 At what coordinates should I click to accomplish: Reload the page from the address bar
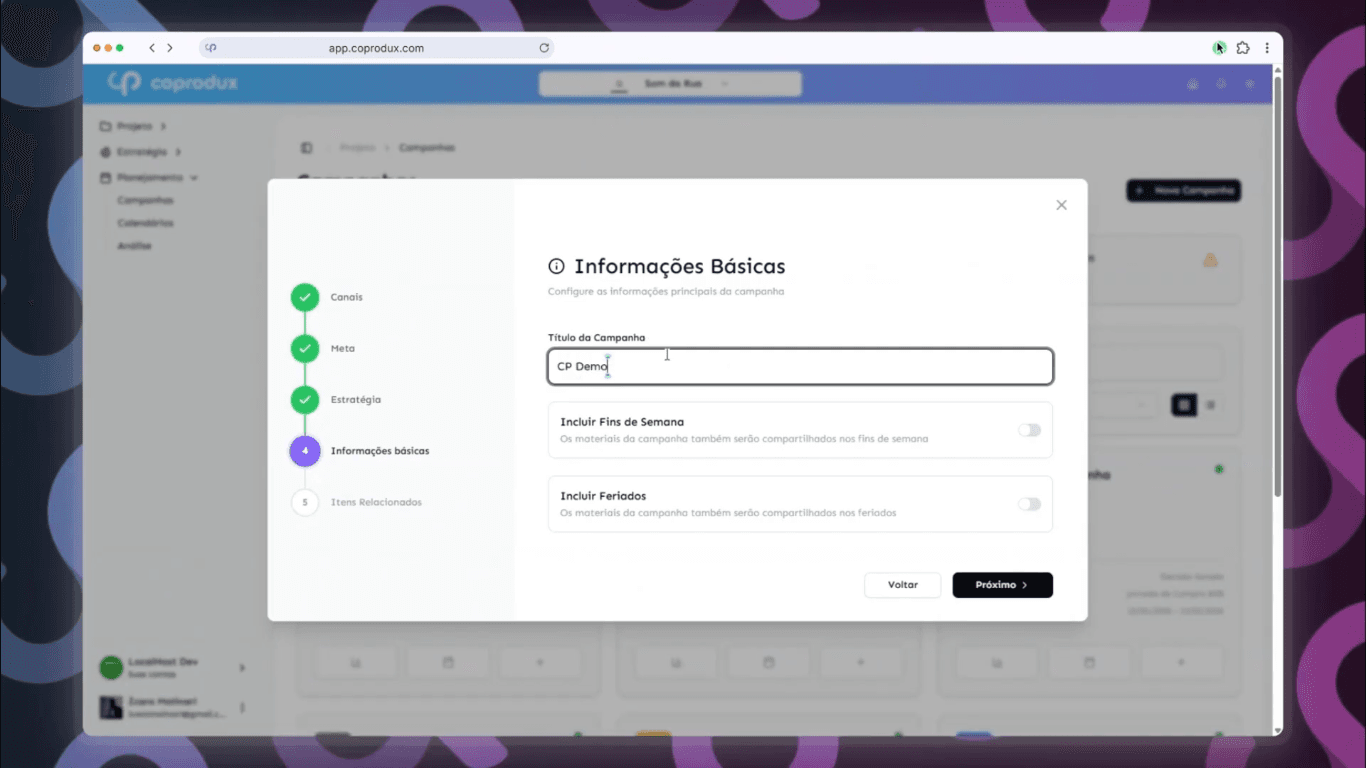(x=544, y=48)
